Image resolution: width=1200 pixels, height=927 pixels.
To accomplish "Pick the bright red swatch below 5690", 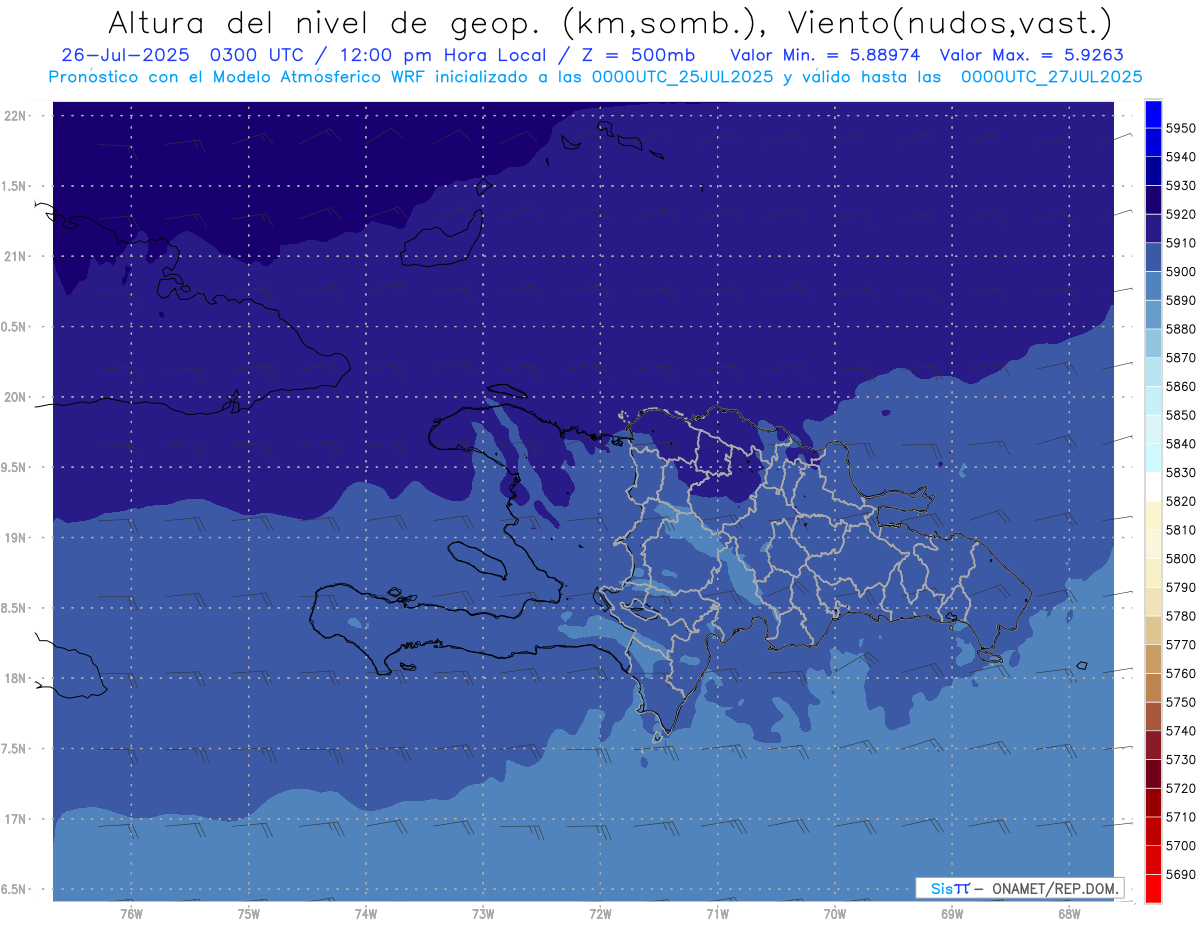I will [x=1152, y=889].
